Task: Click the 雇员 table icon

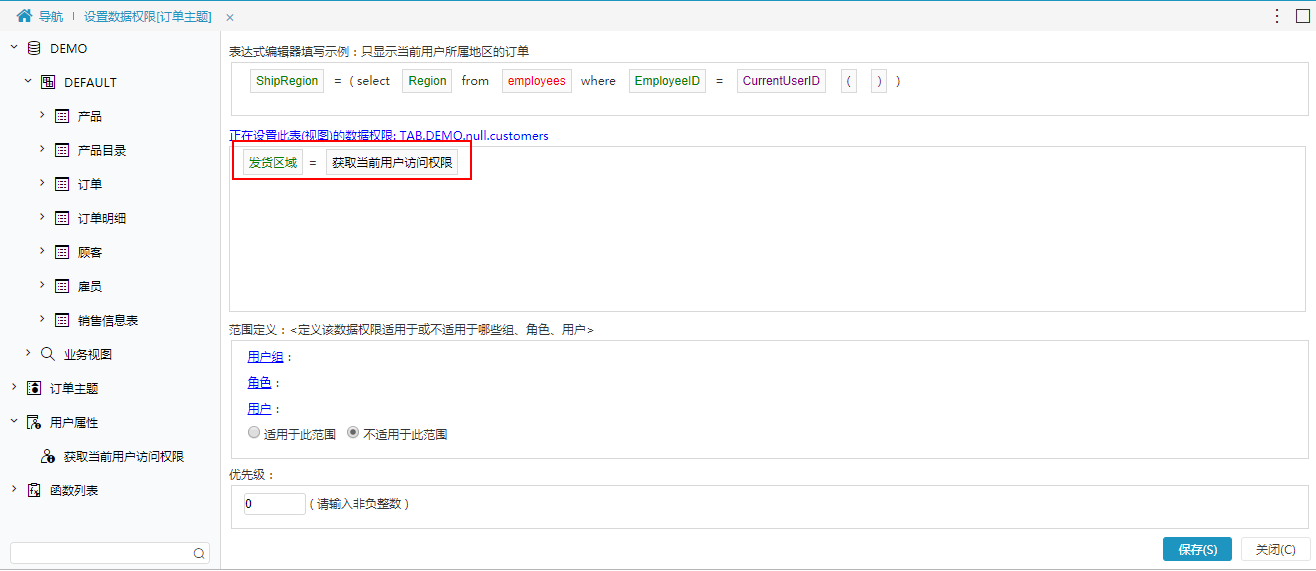Action: coord(62,286)
